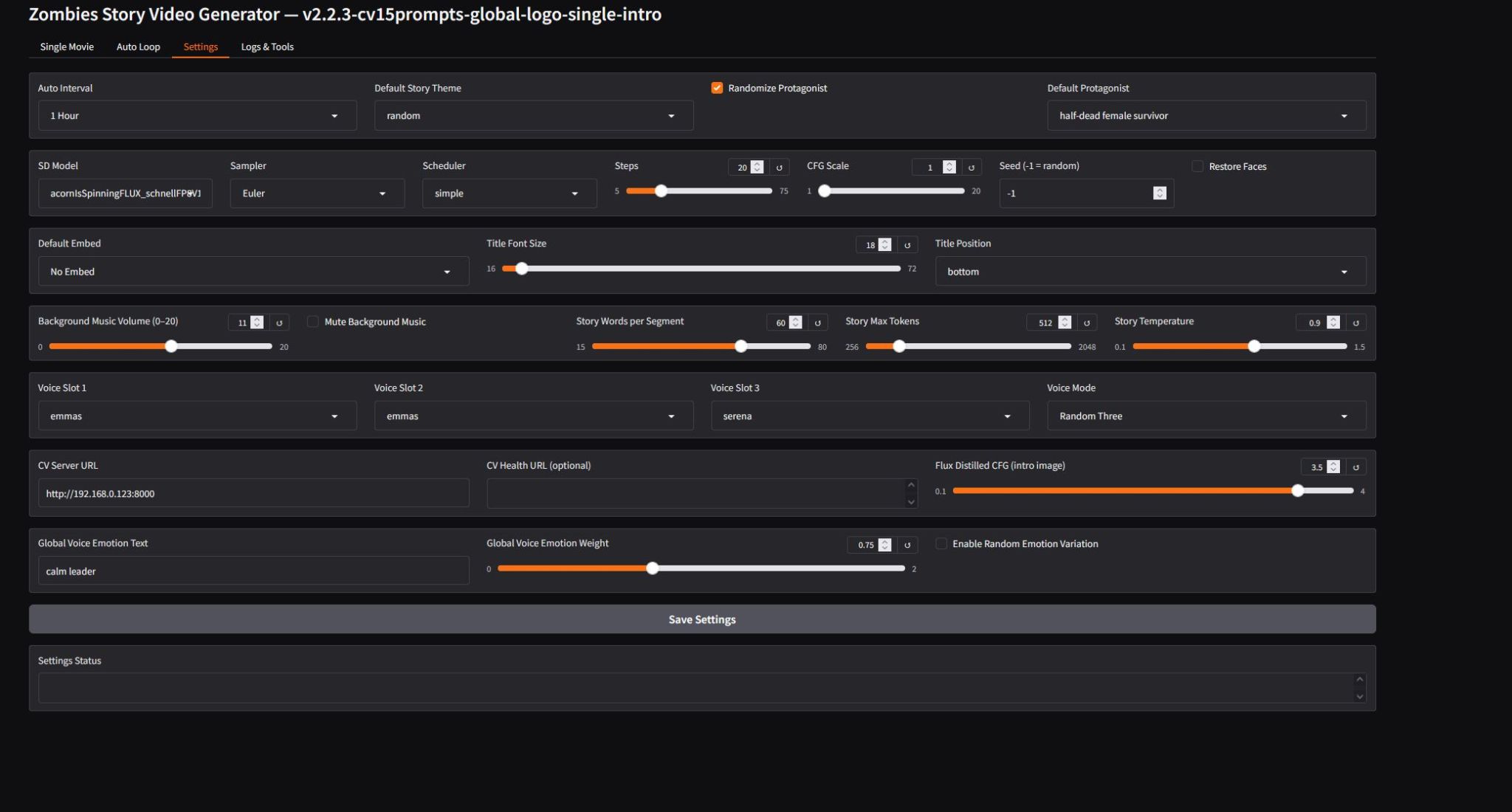This screenshot has width=1512, height=812.
Task: Tick Mute Background Music checkbox
Action: pyautogui.click(x=313, y=322)
